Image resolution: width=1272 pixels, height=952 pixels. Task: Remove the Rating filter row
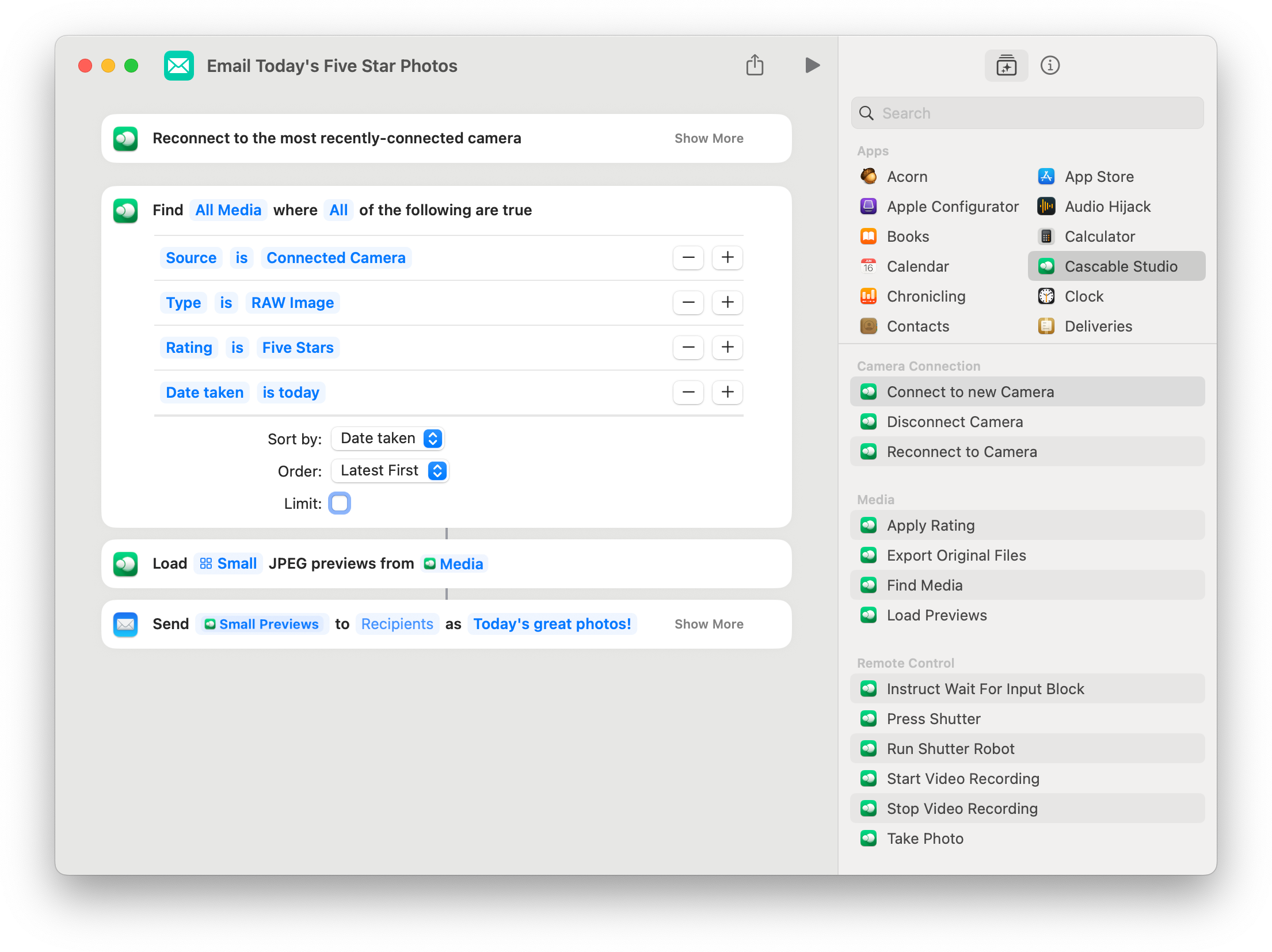tap(688, 347)
